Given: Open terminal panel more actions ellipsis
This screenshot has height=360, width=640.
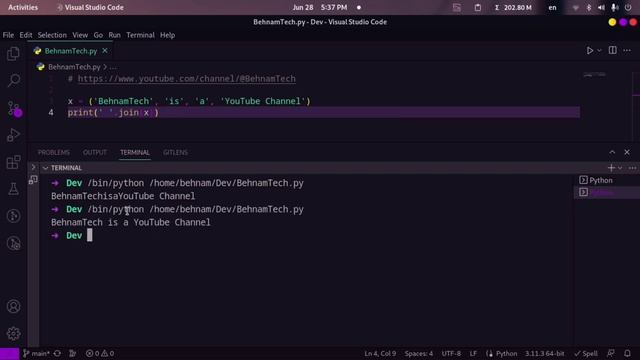Looking at the screenshot, I should (x=632, y=168).
